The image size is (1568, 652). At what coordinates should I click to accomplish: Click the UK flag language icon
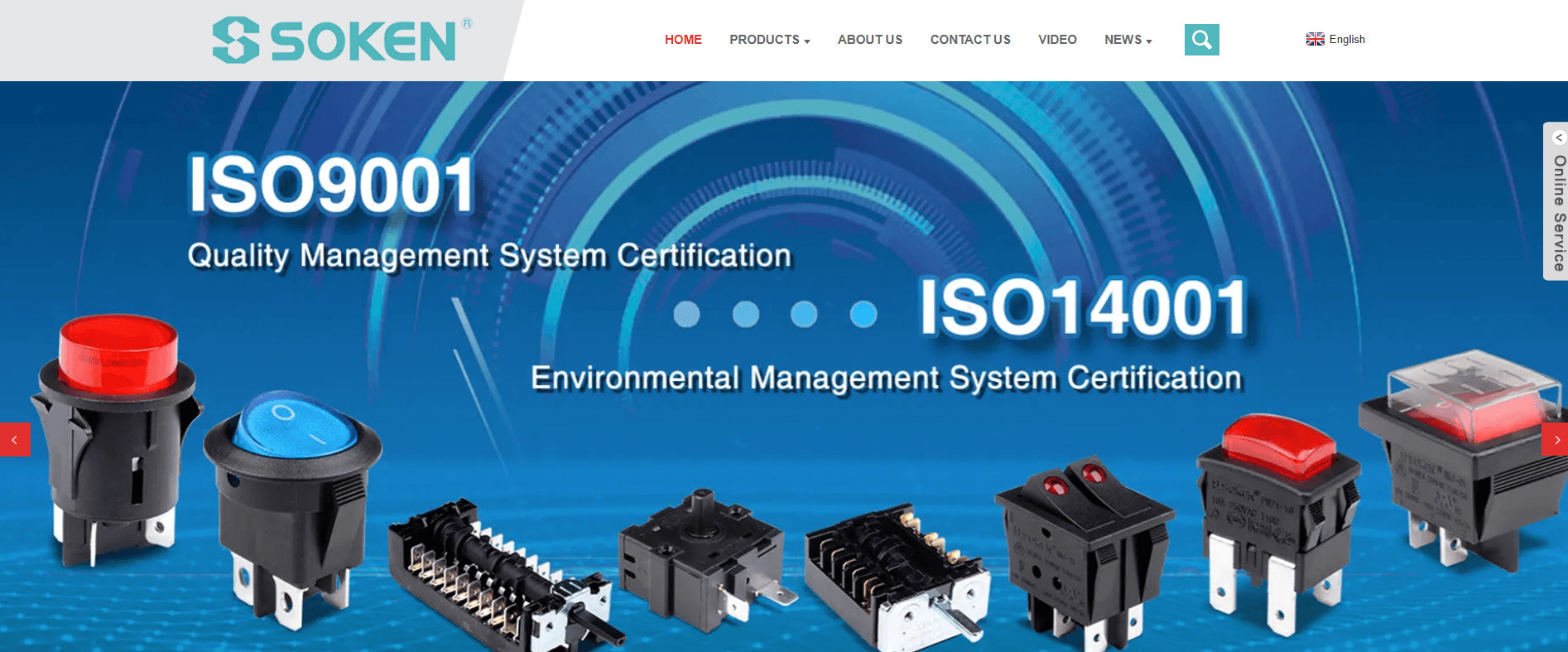point(1315,39)
